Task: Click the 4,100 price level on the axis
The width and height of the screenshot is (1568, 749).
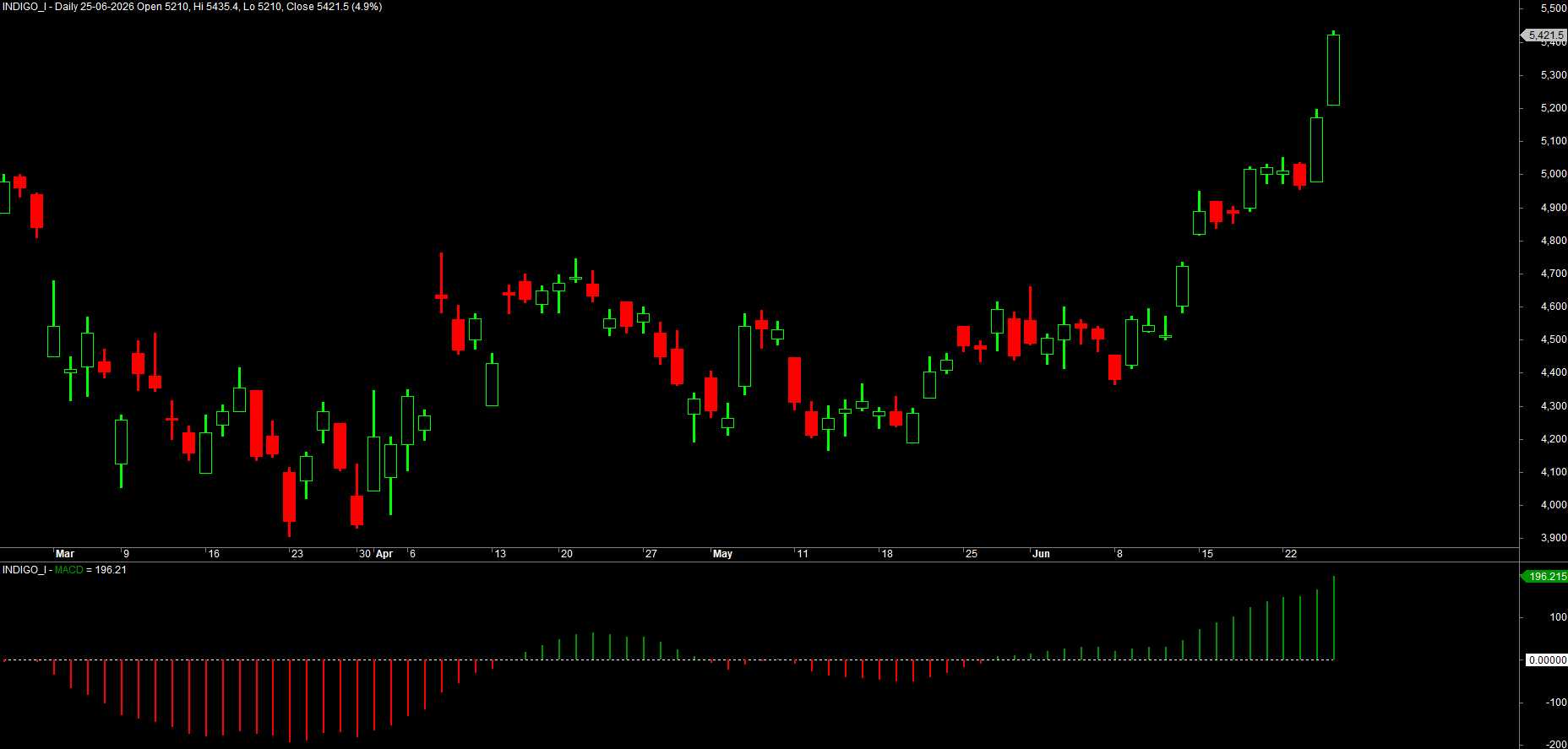Action: 1554,472
